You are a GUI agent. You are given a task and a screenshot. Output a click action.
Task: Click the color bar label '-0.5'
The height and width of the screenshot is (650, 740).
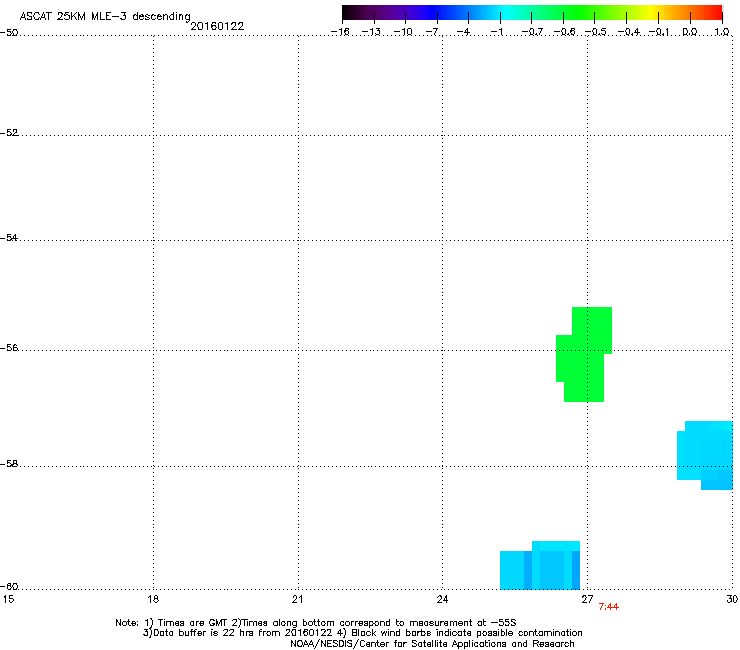point(596,32)
